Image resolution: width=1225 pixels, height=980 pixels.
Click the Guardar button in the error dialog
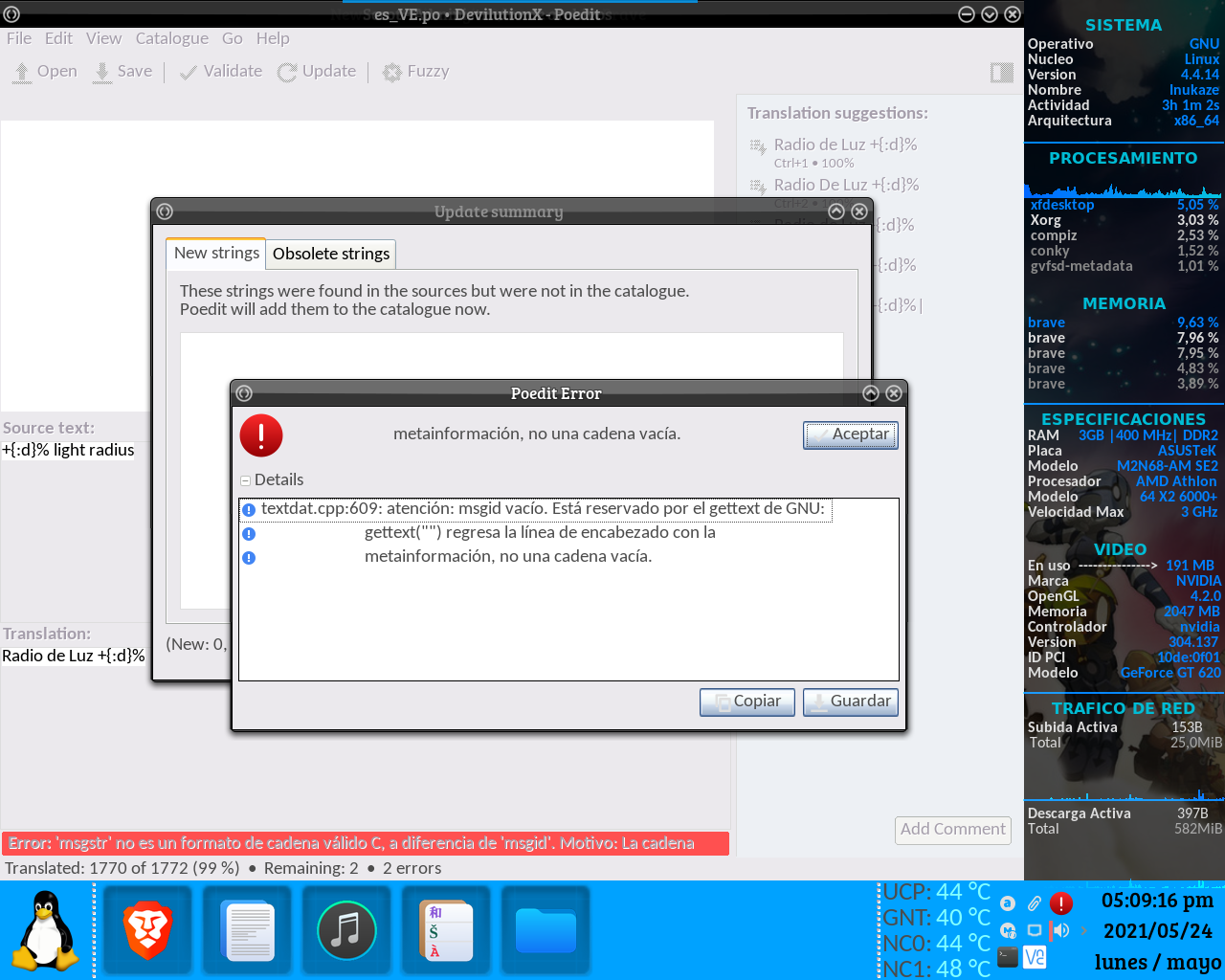tap(850, 702)
